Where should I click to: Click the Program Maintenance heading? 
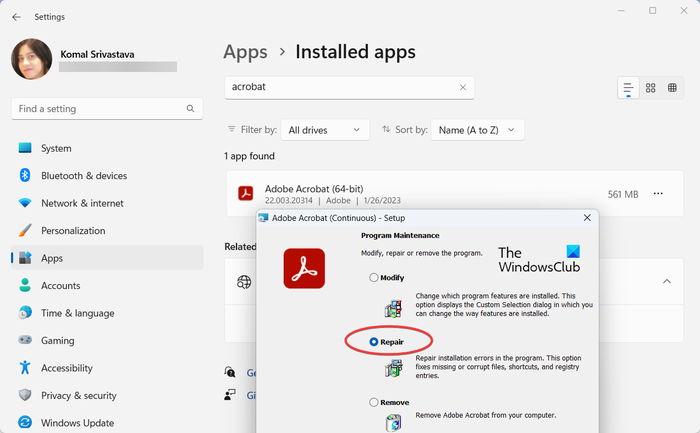click(x=400, y=235)
